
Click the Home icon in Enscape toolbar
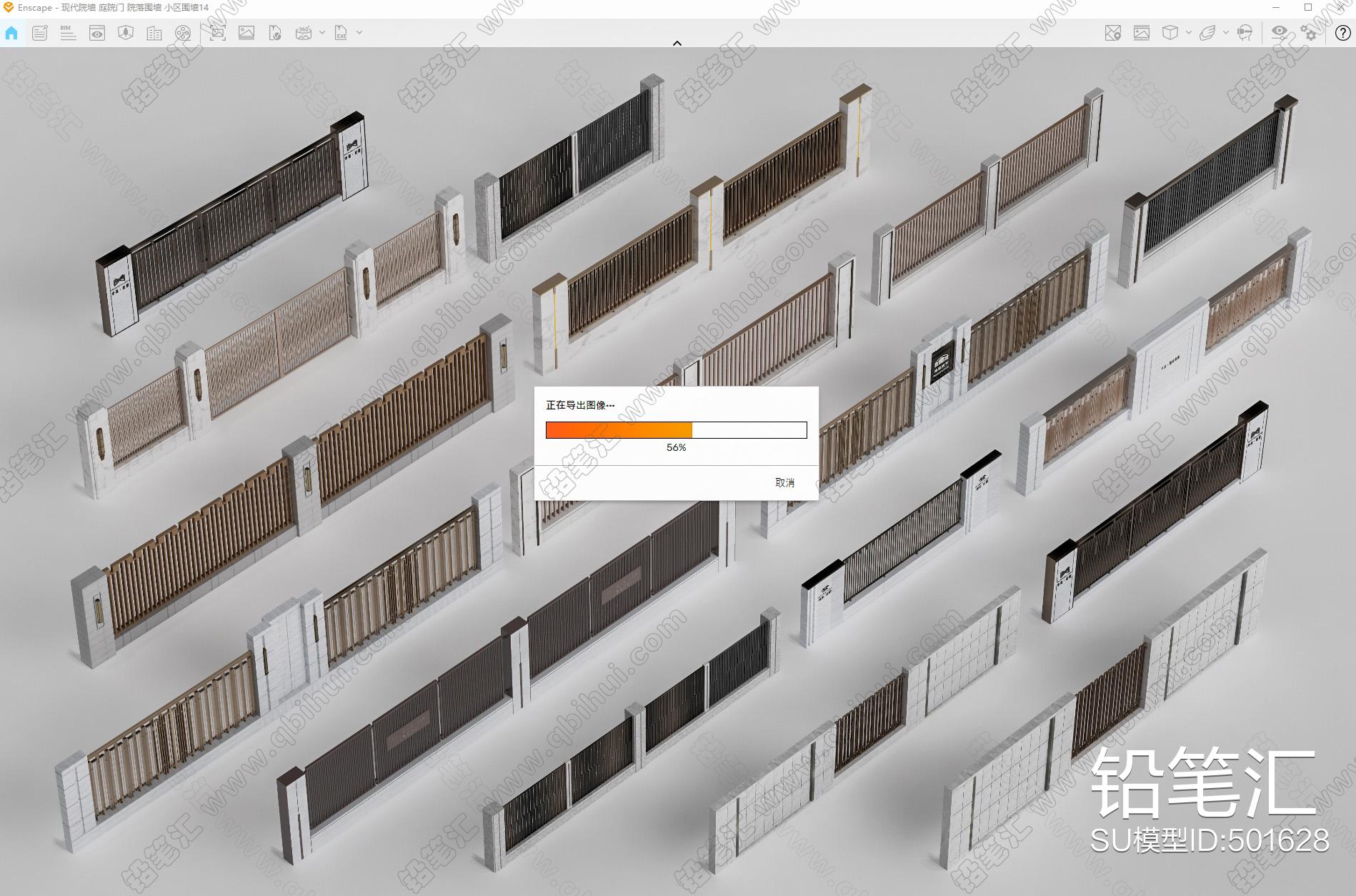pyautogui.click(x=11, y=33)
